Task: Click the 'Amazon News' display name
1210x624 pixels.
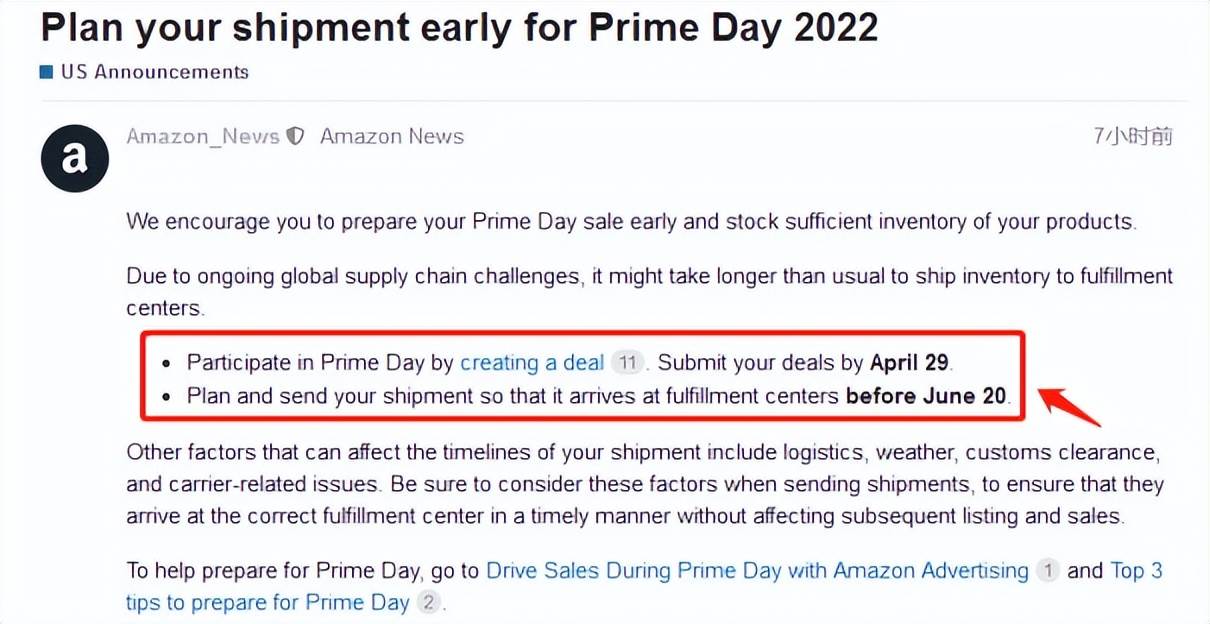Action: pos(392,137)
